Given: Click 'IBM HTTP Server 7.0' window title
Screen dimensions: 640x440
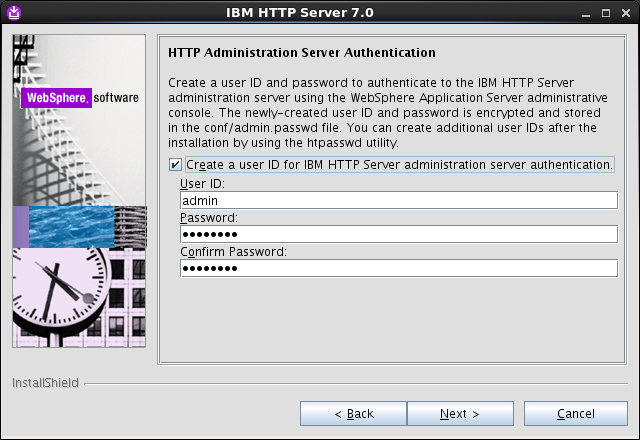Looking at the screenshot, I should (x=300, y=13).
